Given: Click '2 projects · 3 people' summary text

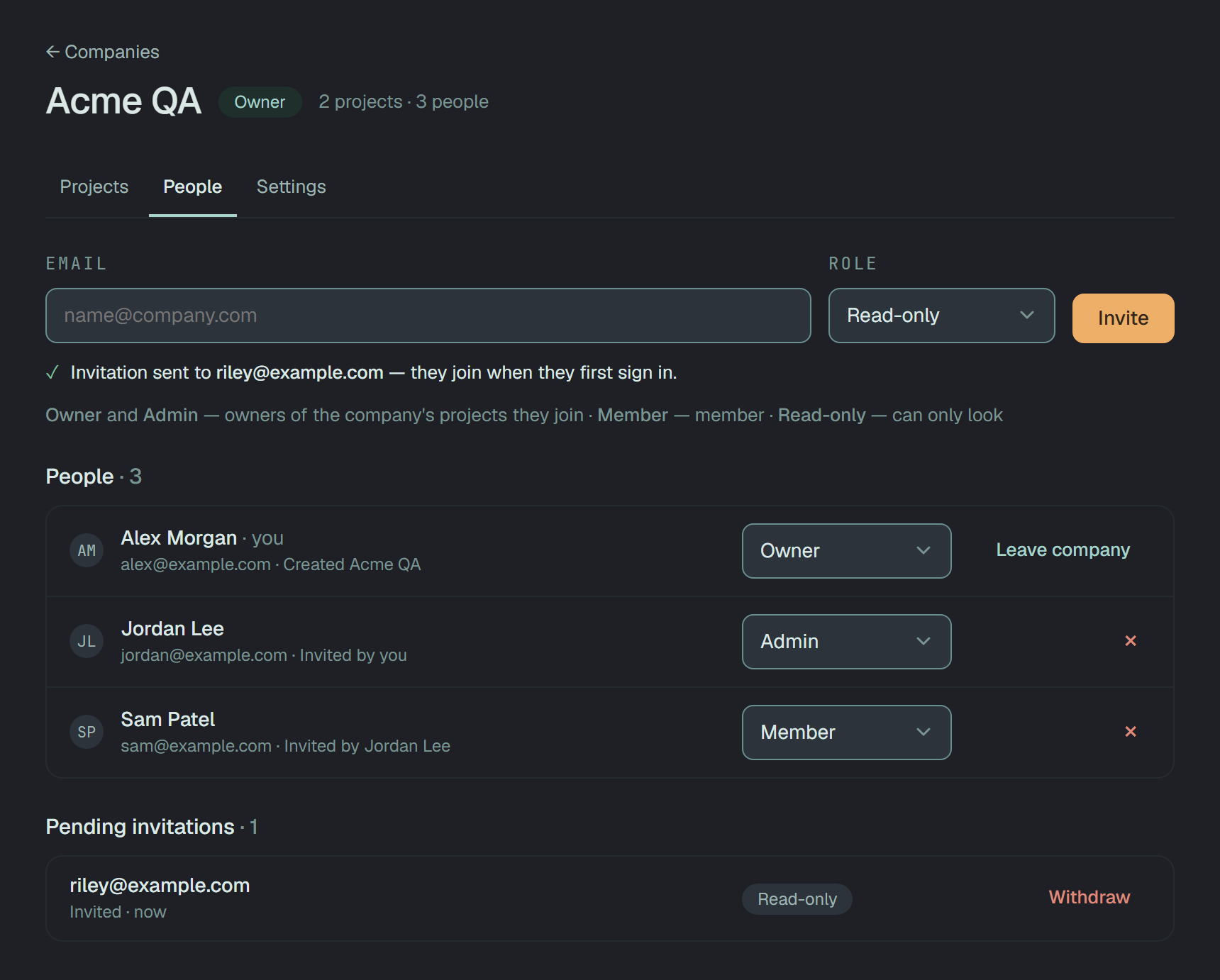Looking at the screenshot, I should tap(404, 102).
